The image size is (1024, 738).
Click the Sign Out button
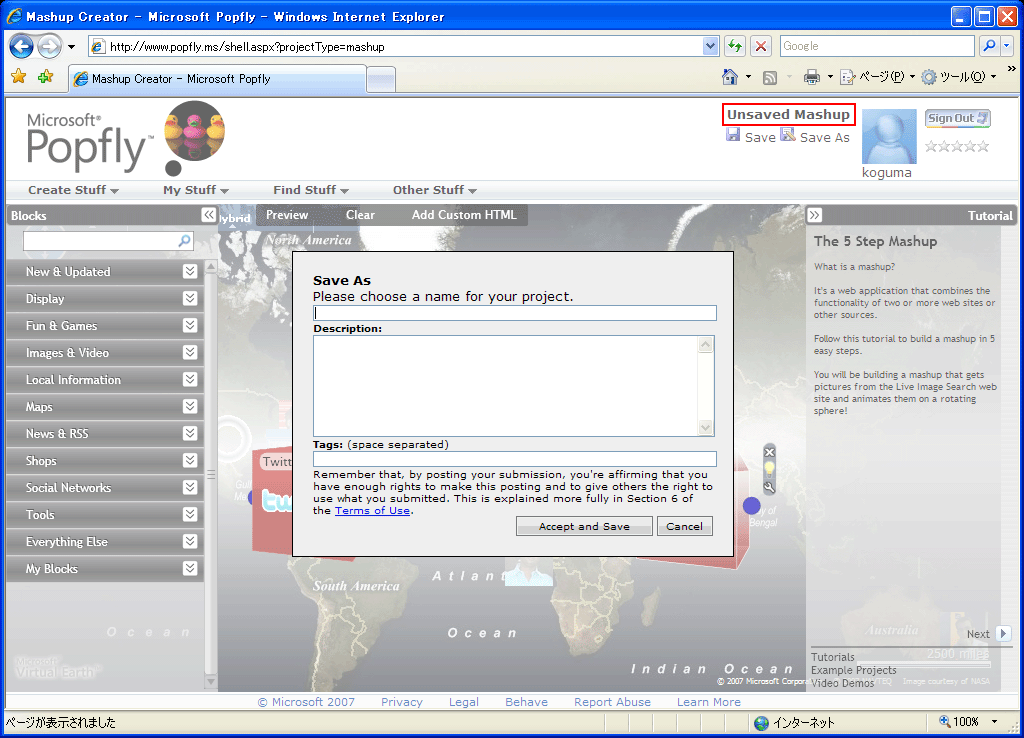957,118
